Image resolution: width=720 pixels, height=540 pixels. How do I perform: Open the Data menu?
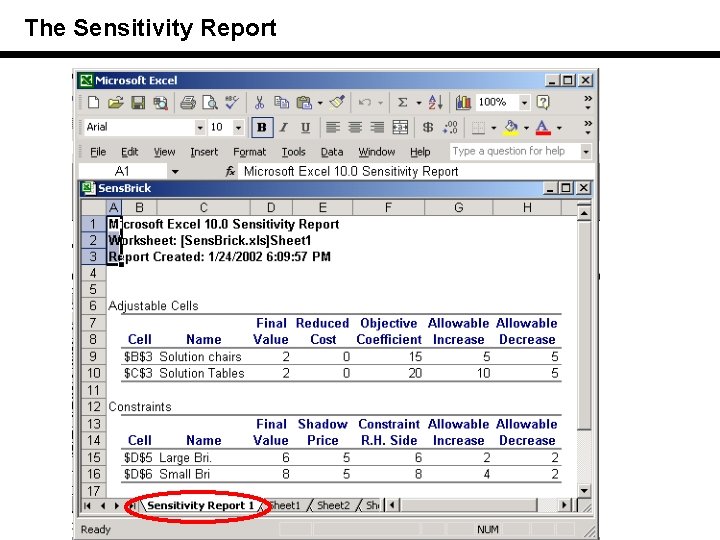pos(332,152)
